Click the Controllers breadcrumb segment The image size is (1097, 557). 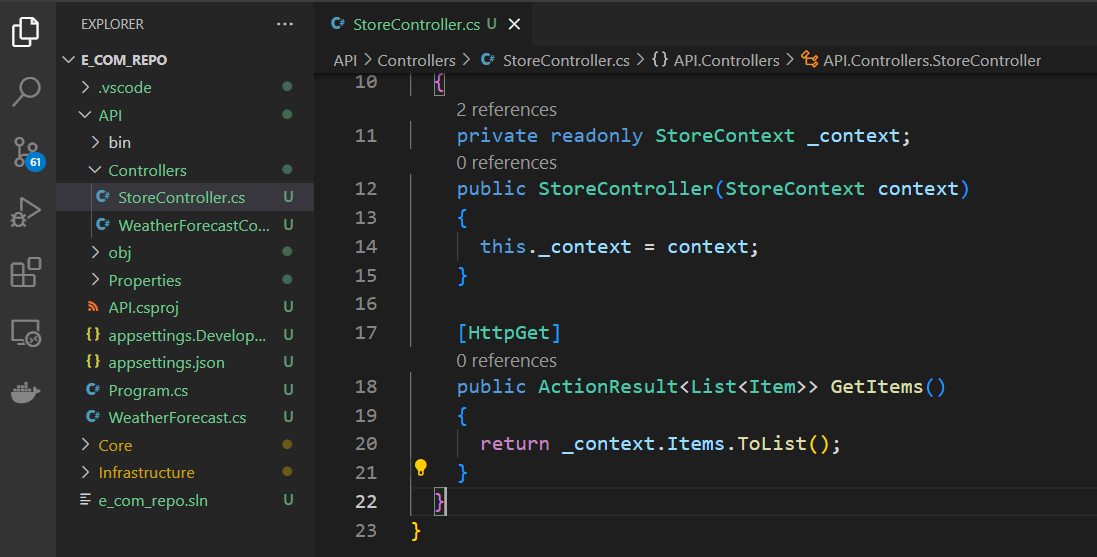click(416, 61)
